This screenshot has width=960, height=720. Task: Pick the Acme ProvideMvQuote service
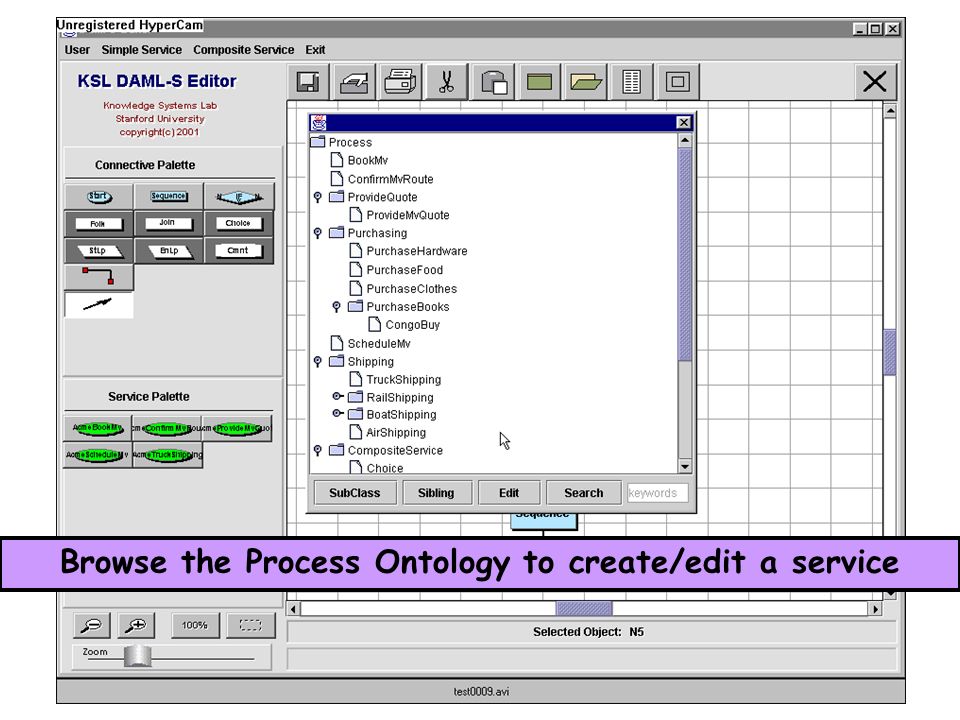click(x=238, y=428)
